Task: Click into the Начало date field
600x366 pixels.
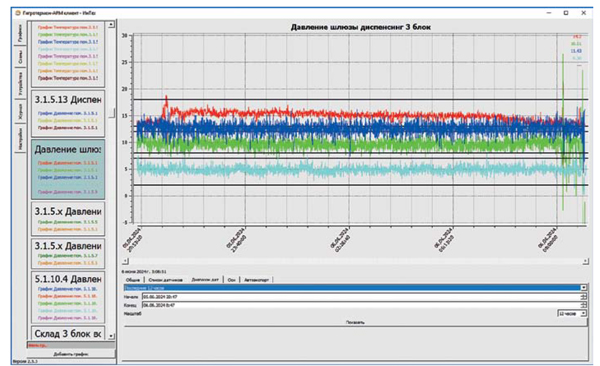Action: [x=361, y=297]
